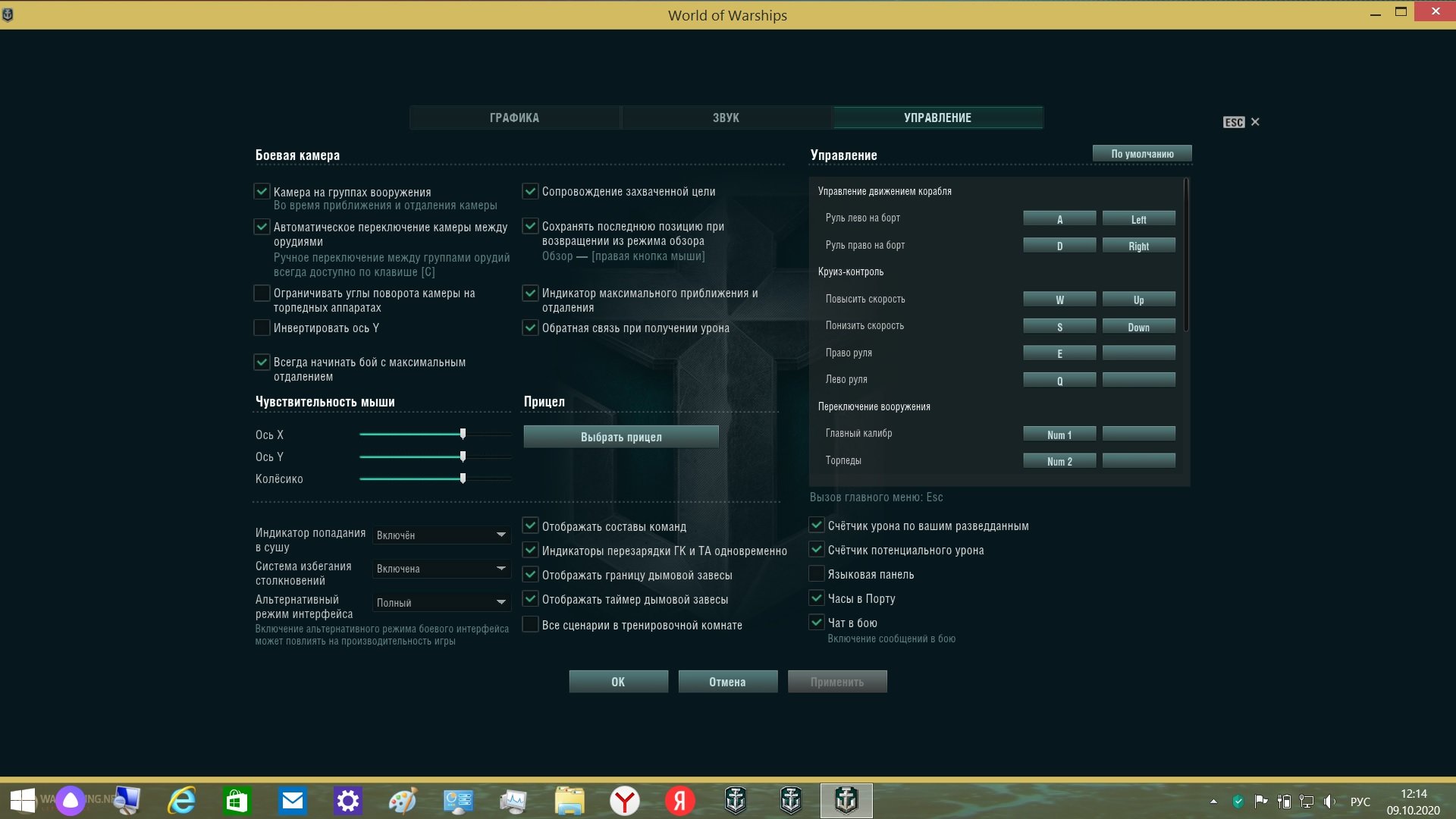Uncheck Отображать составы команд

click(x=531, y=526)
